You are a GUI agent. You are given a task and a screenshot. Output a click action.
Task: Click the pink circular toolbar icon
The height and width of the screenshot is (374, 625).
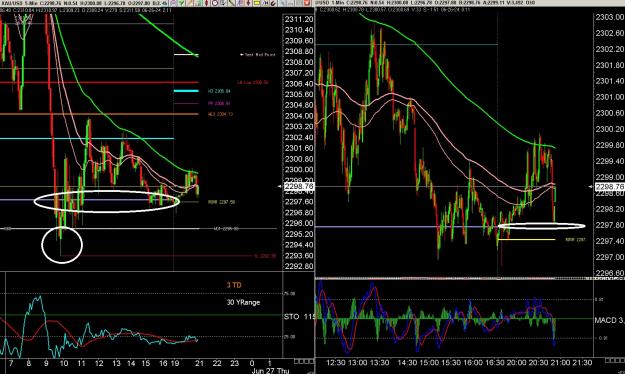pyautogui.click(x=173, y=3)
